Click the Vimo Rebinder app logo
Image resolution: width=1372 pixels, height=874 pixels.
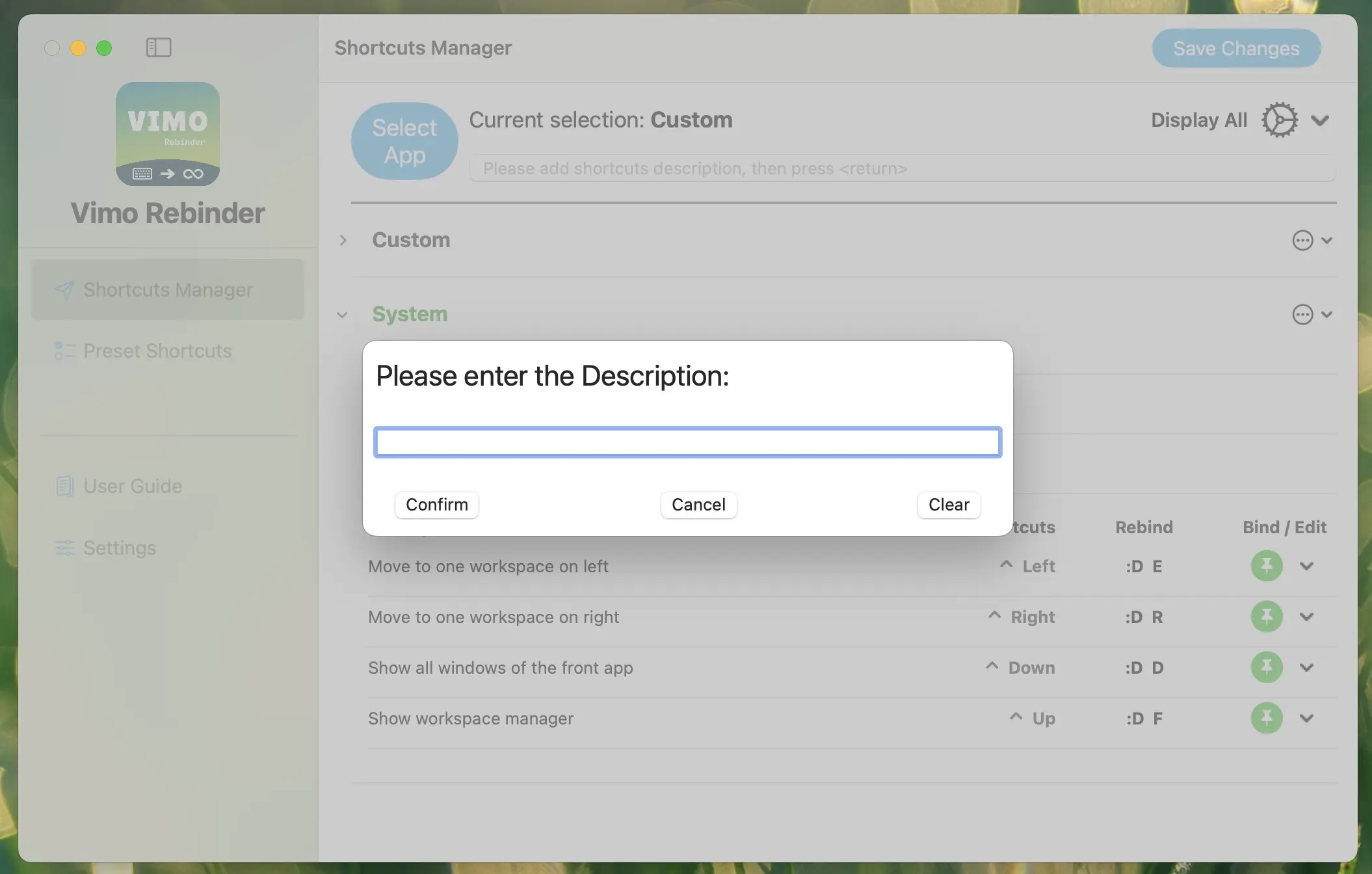tap(168, 134)
